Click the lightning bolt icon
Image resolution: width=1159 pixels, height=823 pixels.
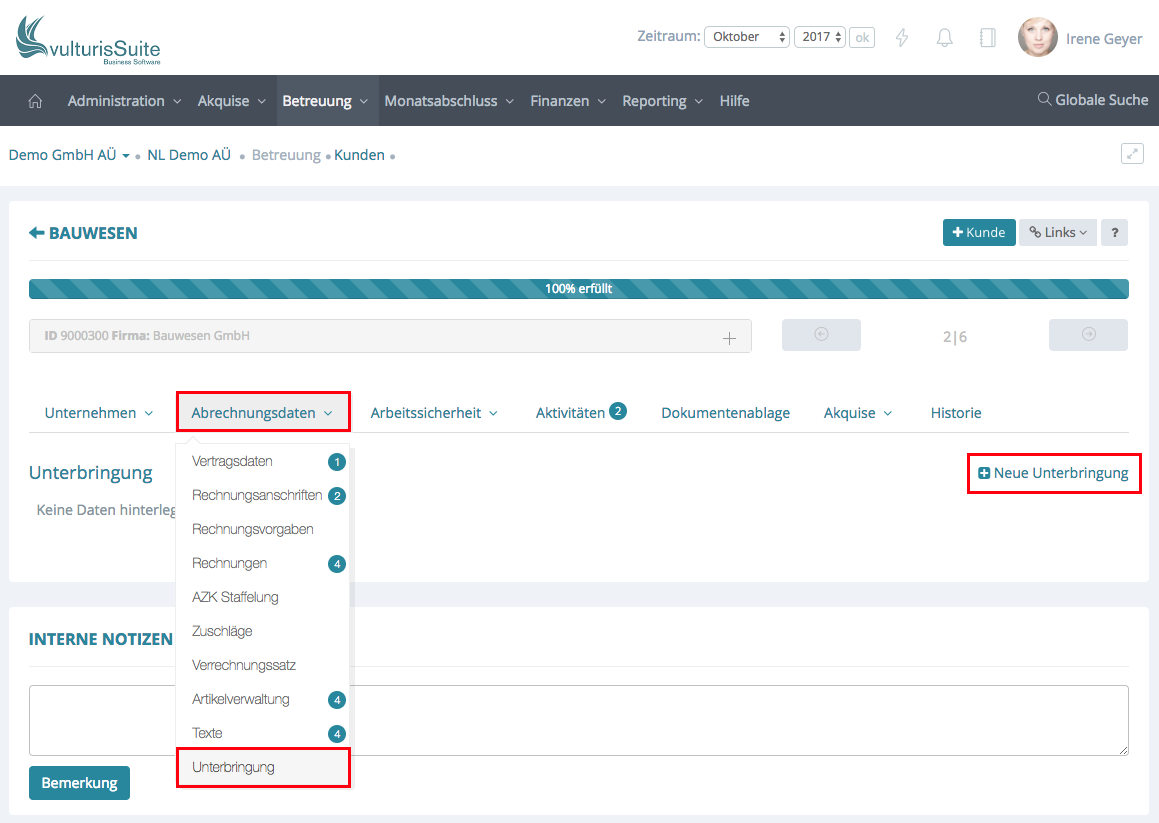click(902, 38)
